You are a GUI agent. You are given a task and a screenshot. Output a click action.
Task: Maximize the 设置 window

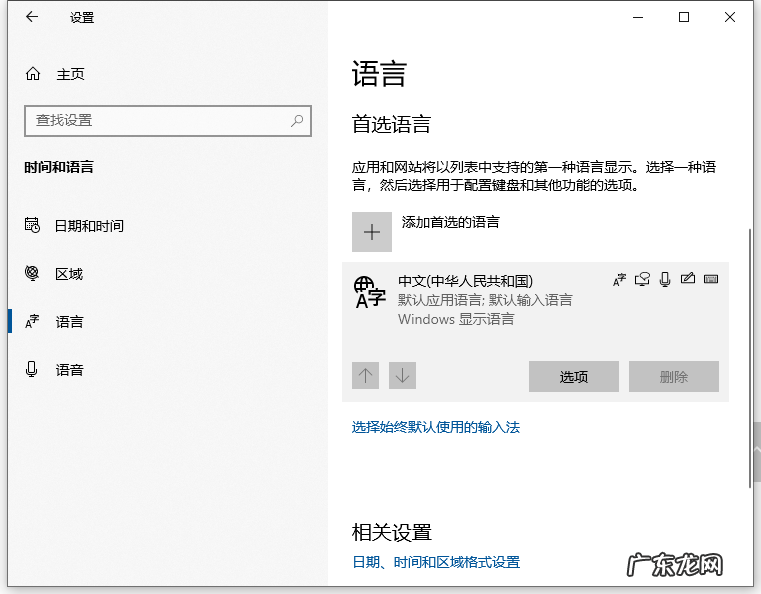click(x=684, y=17)
